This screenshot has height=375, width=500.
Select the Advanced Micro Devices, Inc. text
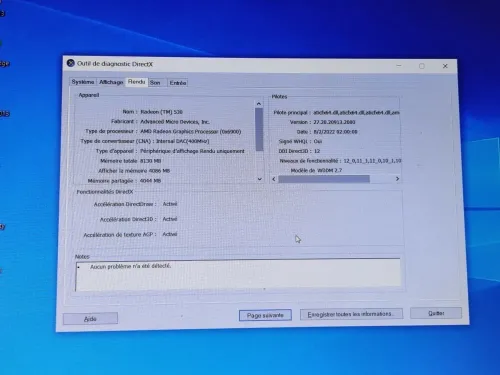[175, 122]
